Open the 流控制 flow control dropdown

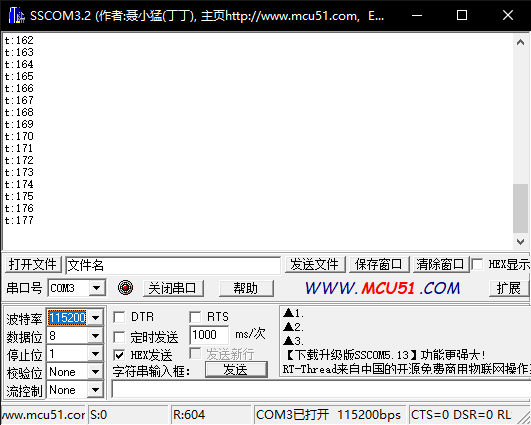click(95, 390)
